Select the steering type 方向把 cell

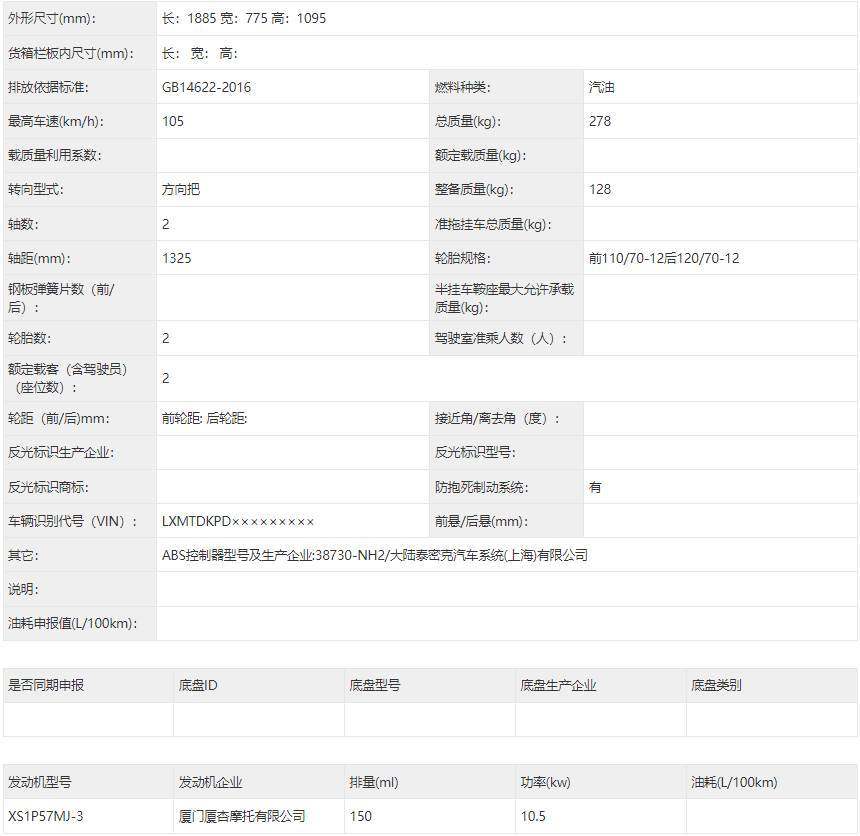(182, 188)
